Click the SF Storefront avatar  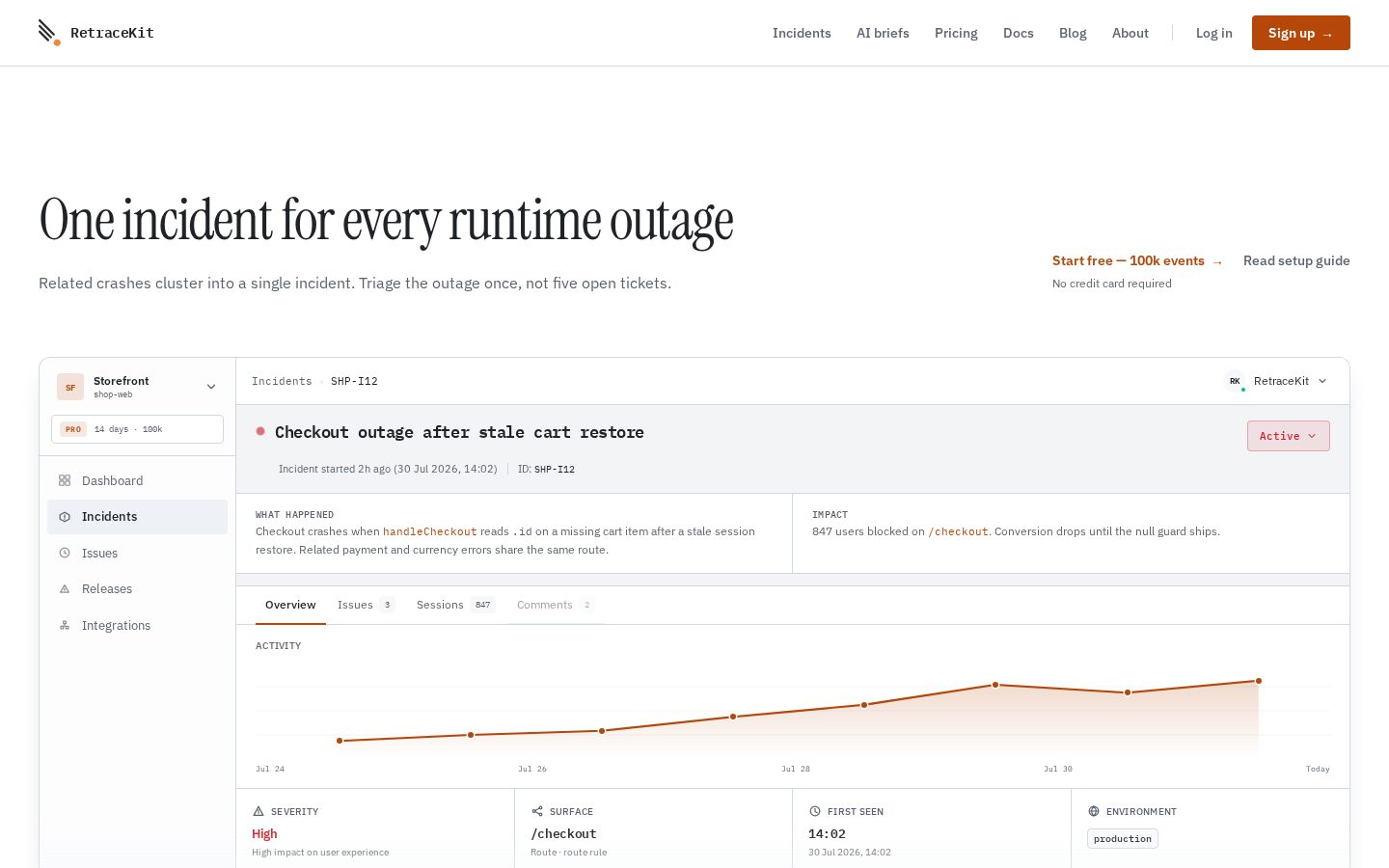point(70,387)
